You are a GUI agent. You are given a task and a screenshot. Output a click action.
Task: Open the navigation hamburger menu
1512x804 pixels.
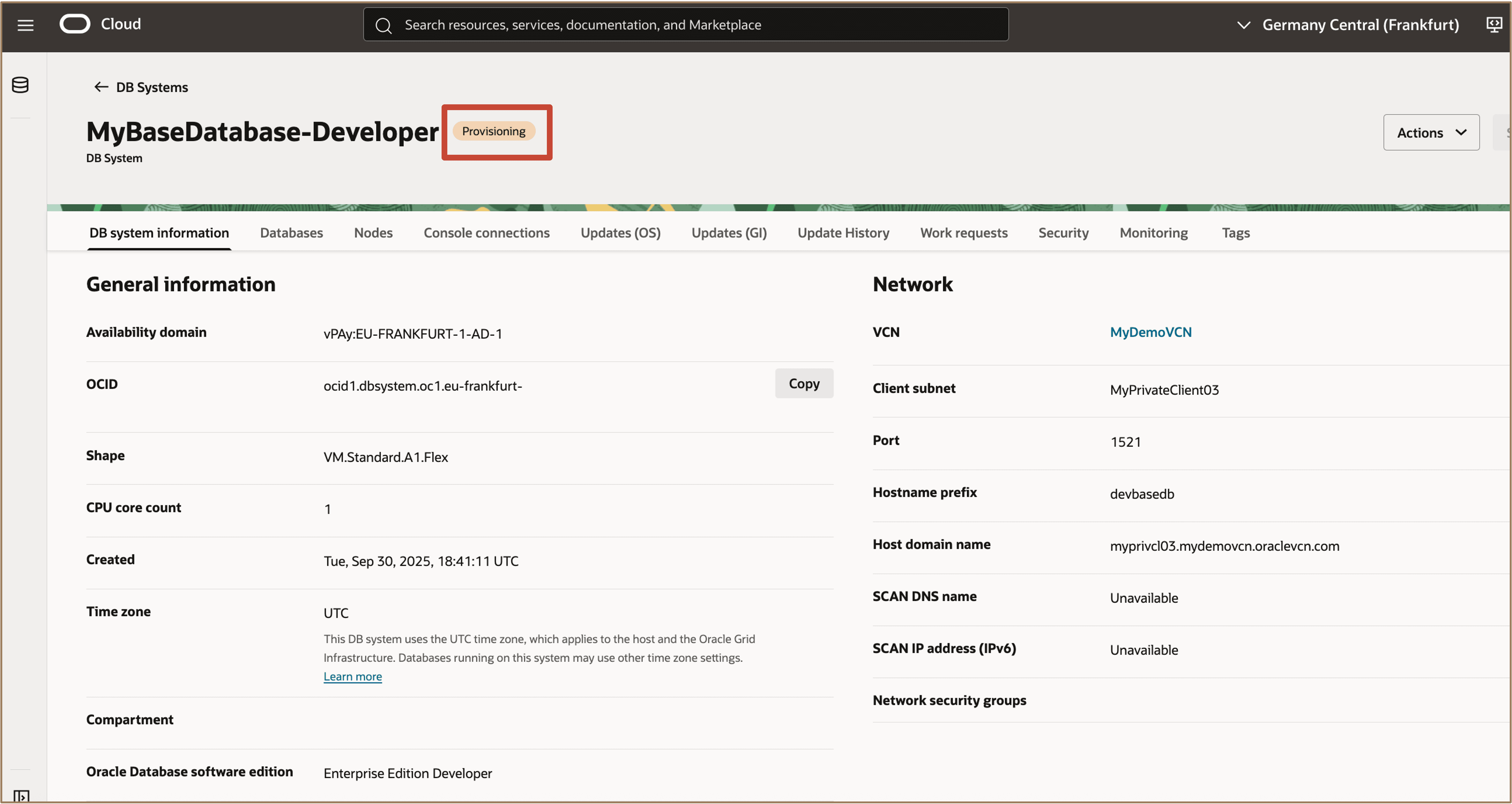[x=25, y=25]
